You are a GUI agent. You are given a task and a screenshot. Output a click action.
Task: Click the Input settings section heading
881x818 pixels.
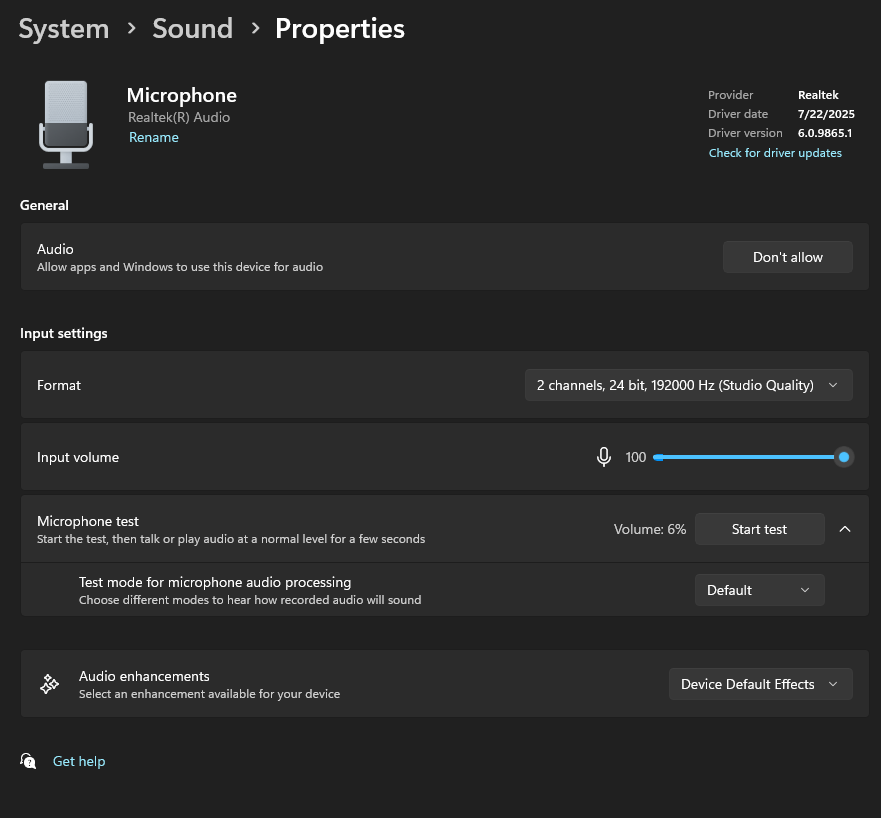(x=63, y=333)
